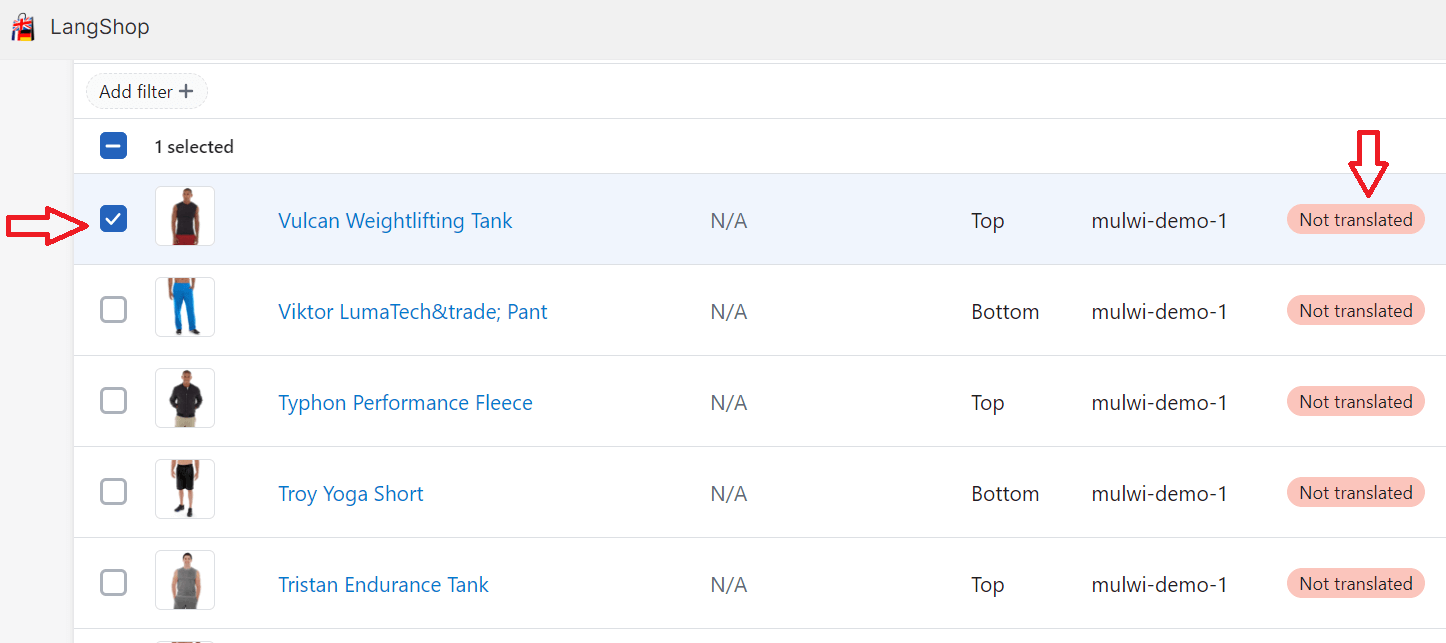
Task: Click mulwi-demo-1 in Vulcan Weightlifting Tank row
Action: point(1159,221)
